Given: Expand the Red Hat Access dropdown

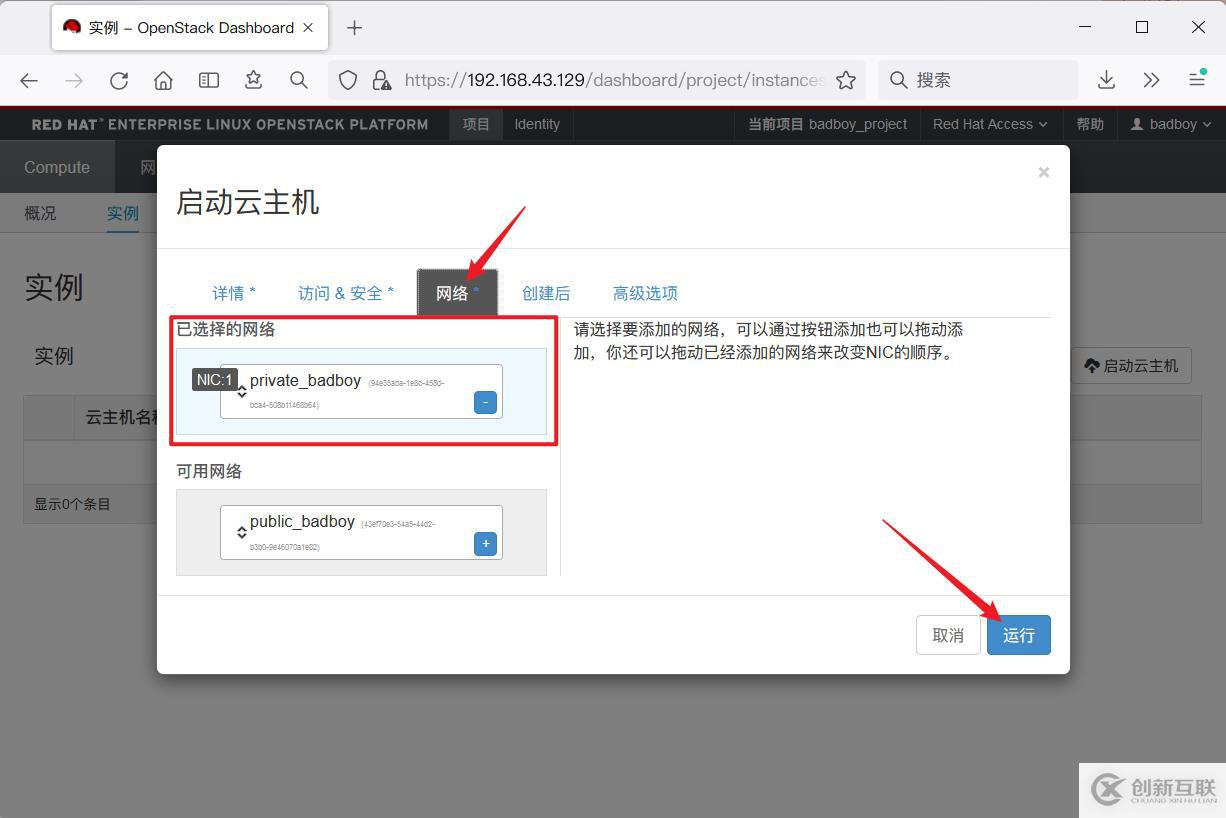Looking at the screenshot, I should coord(990,124).
